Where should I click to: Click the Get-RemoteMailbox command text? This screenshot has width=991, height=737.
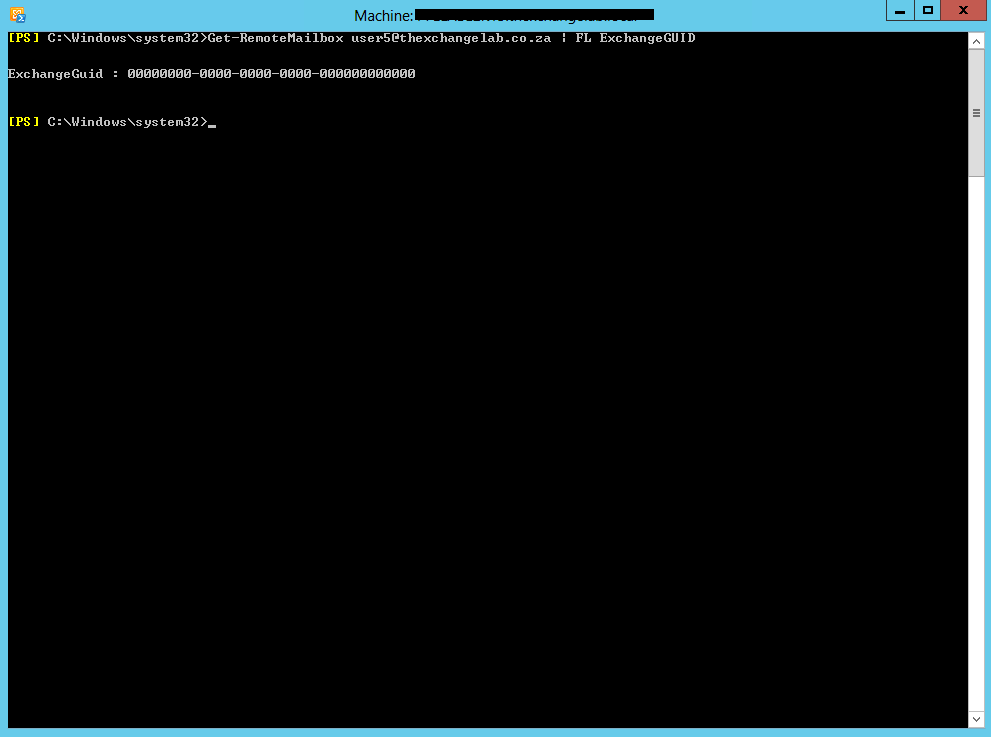pos(276,38)
